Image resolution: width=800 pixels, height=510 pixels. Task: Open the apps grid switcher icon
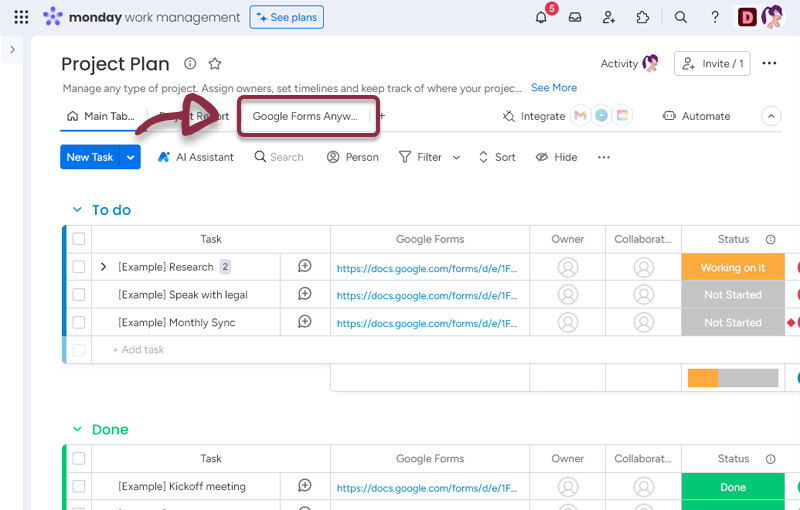pos(21,17)
